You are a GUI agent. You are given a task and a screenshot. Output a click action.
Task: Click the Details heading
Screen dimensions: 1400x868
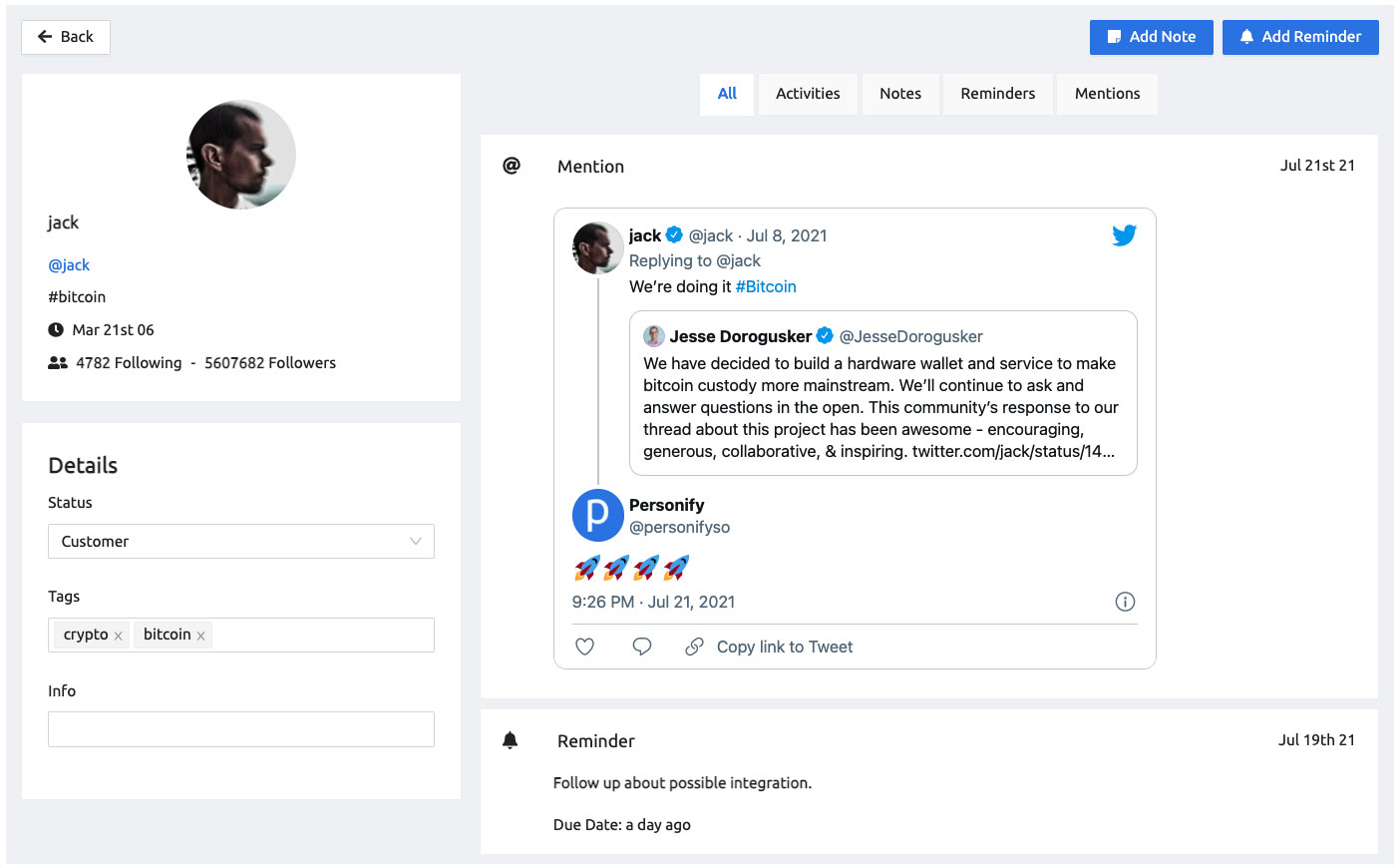click(x=83, y=466)
